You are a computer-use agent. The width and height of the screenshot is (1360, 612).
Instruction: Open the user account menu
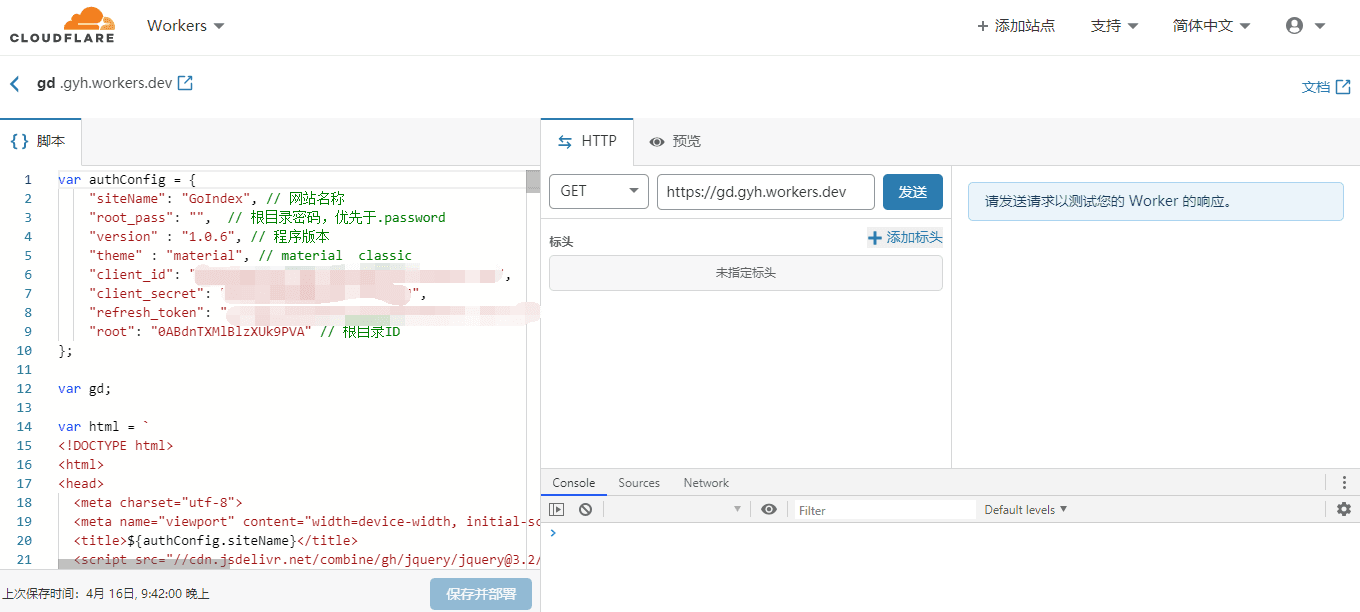click(1305, 26)
